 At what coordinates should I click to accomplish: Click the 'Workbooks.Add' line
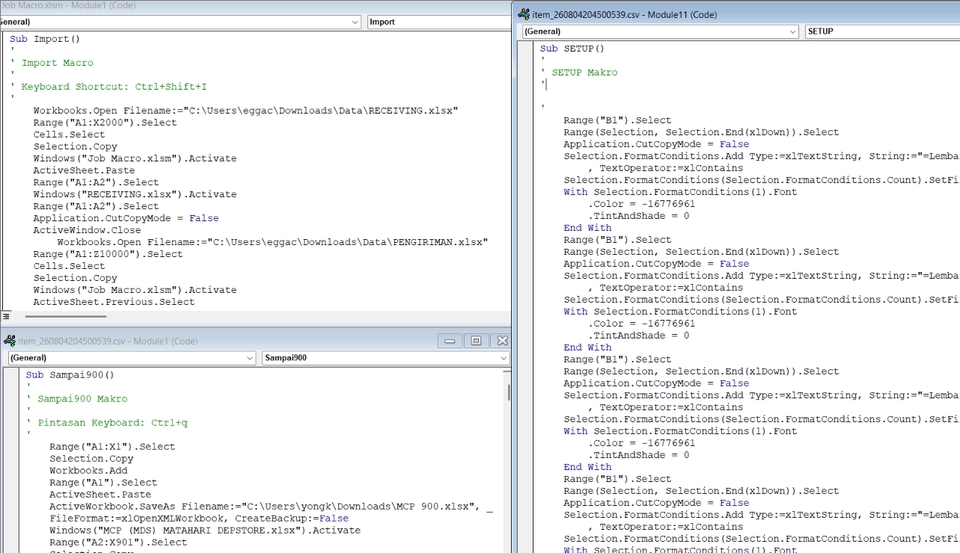tap(89, 470)
